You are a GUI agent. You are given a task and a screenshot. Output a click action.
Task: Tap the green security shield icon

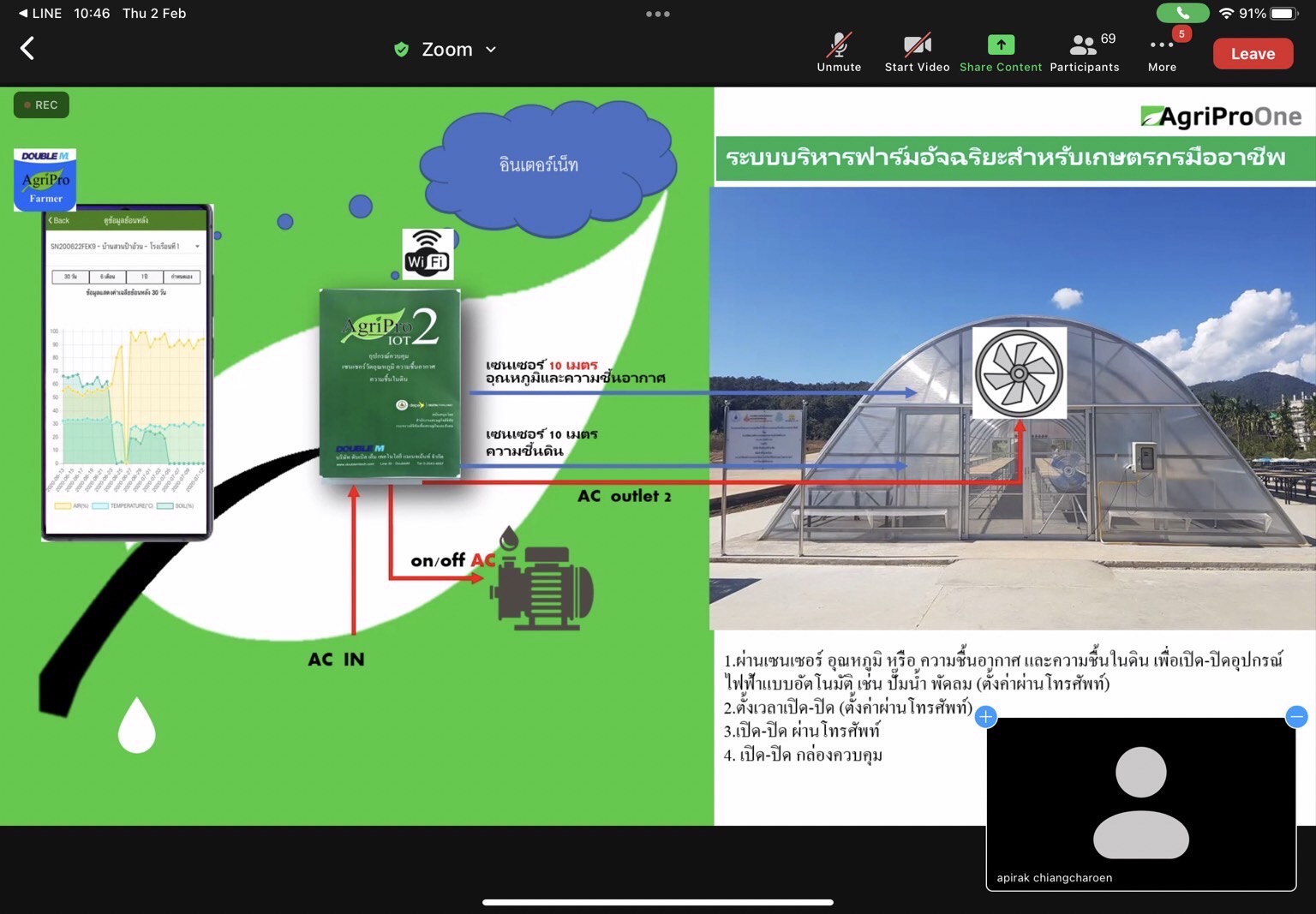tap(401, 50)
